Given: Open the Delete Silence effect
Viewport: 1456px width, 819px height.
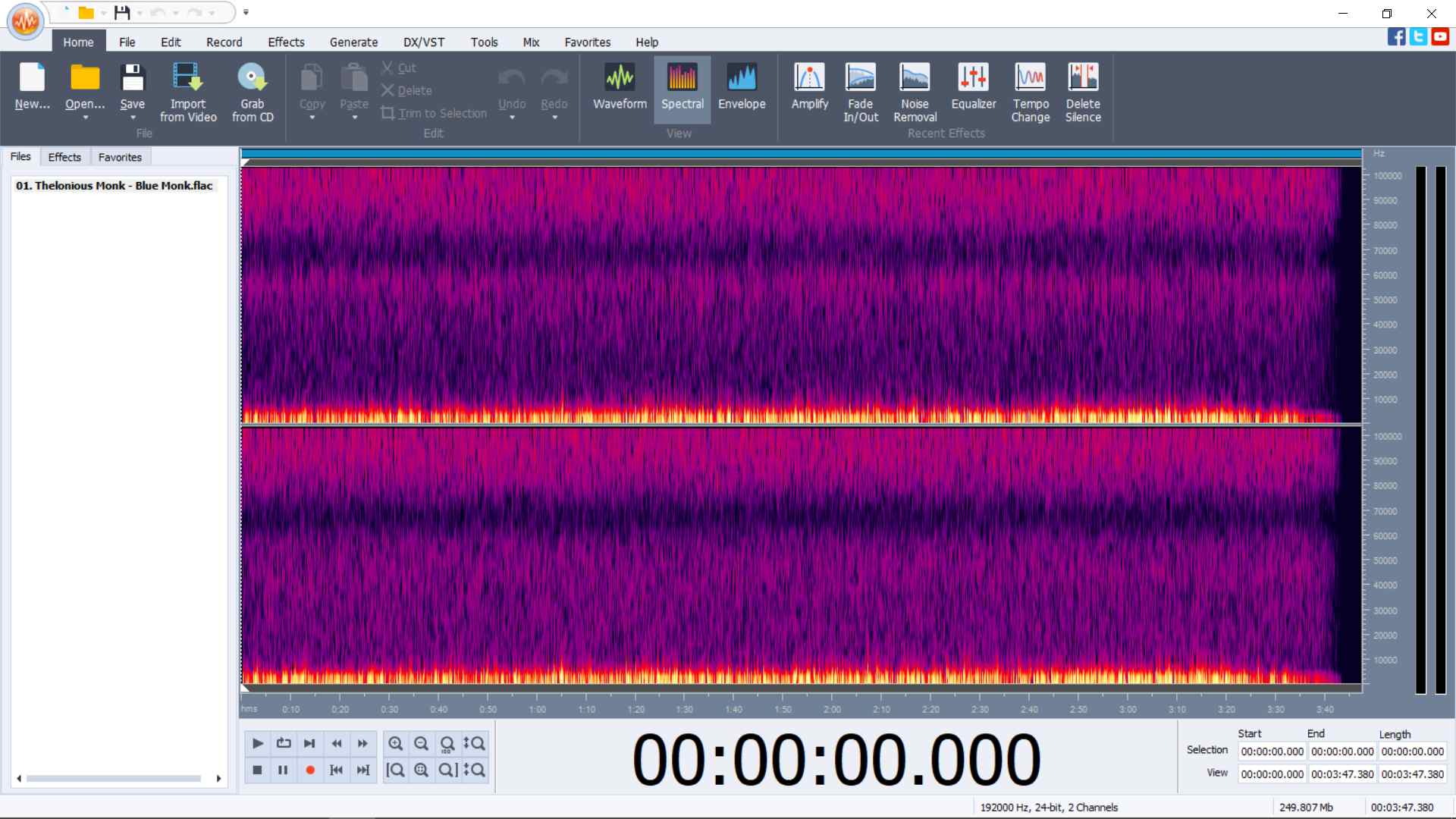Looking at the screenshot, I should [1083, 93].
